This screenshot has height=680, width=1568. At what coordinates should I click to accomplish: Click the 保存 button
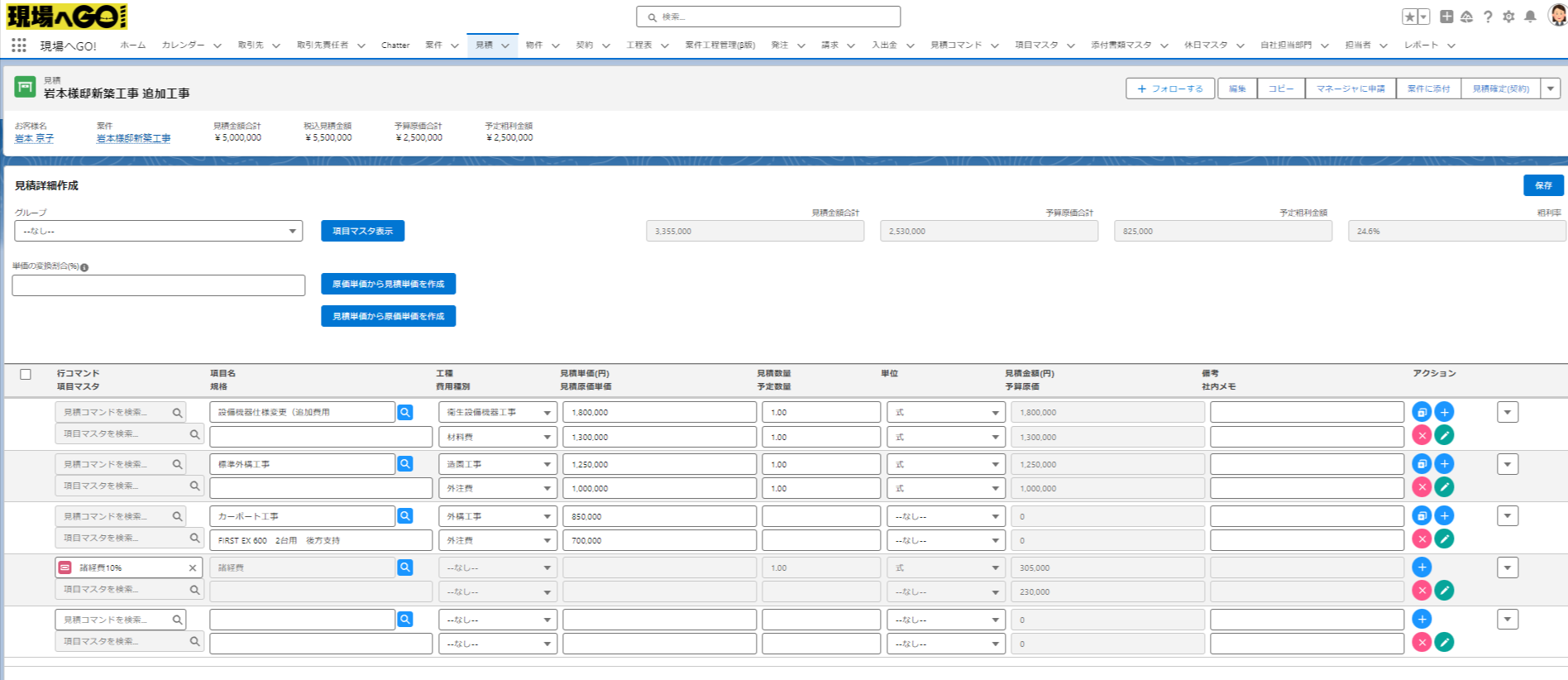click(x=1543, y=185)
